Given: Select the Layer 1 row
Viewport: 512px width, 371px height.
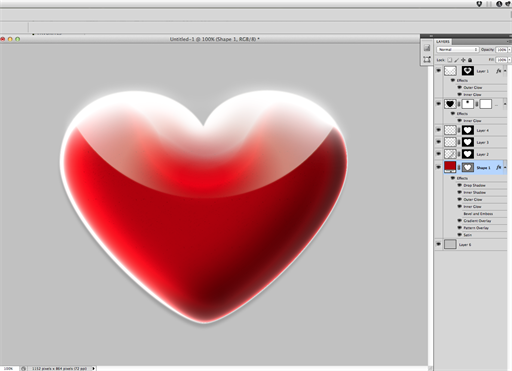Looking at the screenshot, I should tap(471, 71).
